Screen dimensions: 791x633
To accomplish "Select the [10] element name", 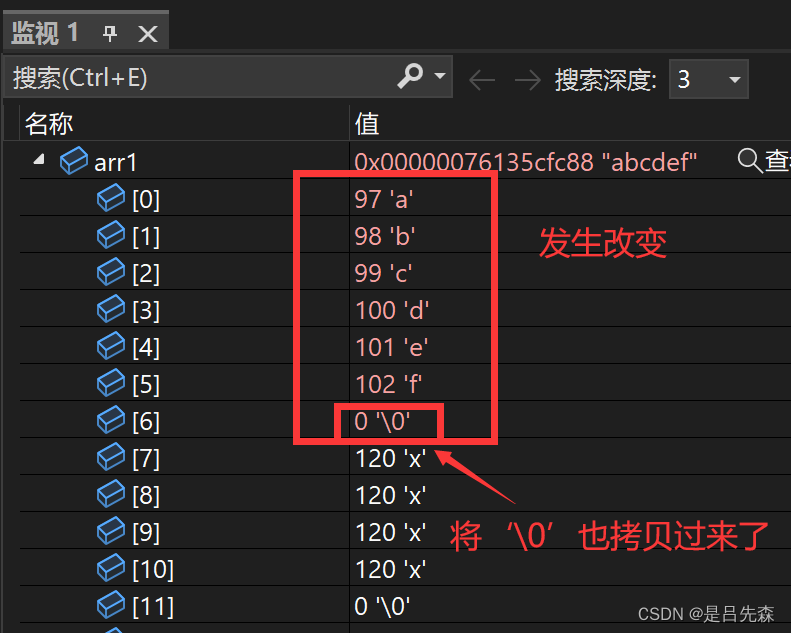I will [153, 570].
